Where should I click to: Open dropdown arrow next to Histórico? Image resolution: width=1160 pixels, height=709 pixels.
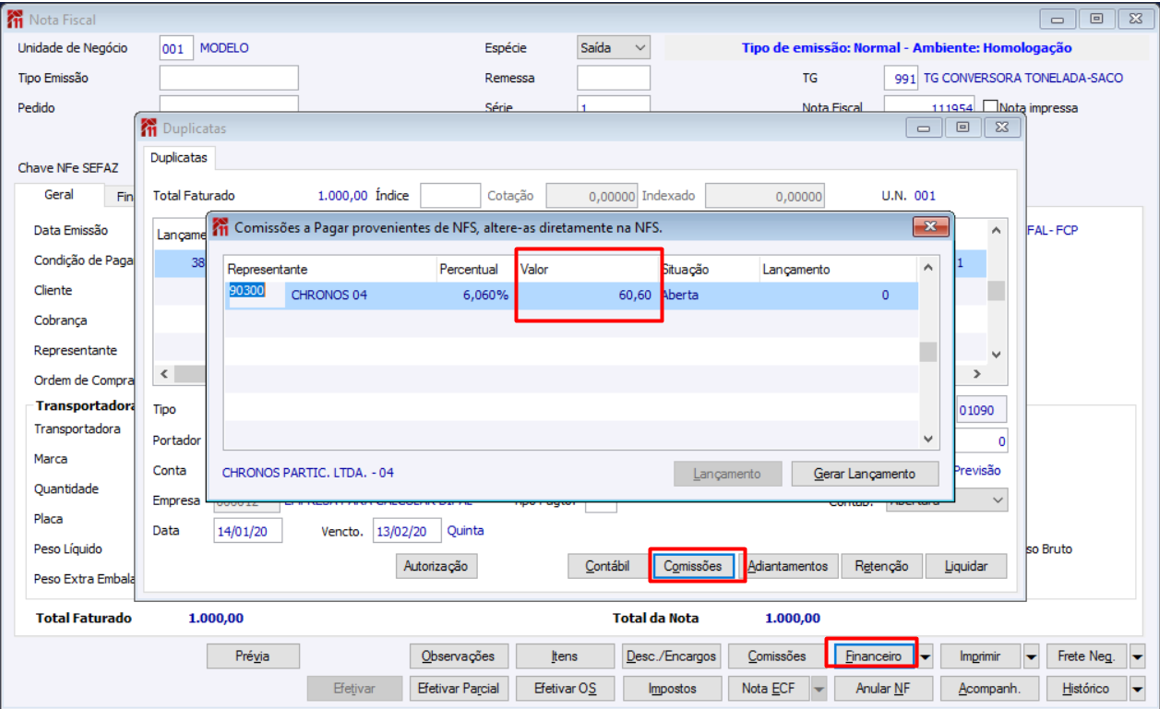click(x=1138, y=688)
